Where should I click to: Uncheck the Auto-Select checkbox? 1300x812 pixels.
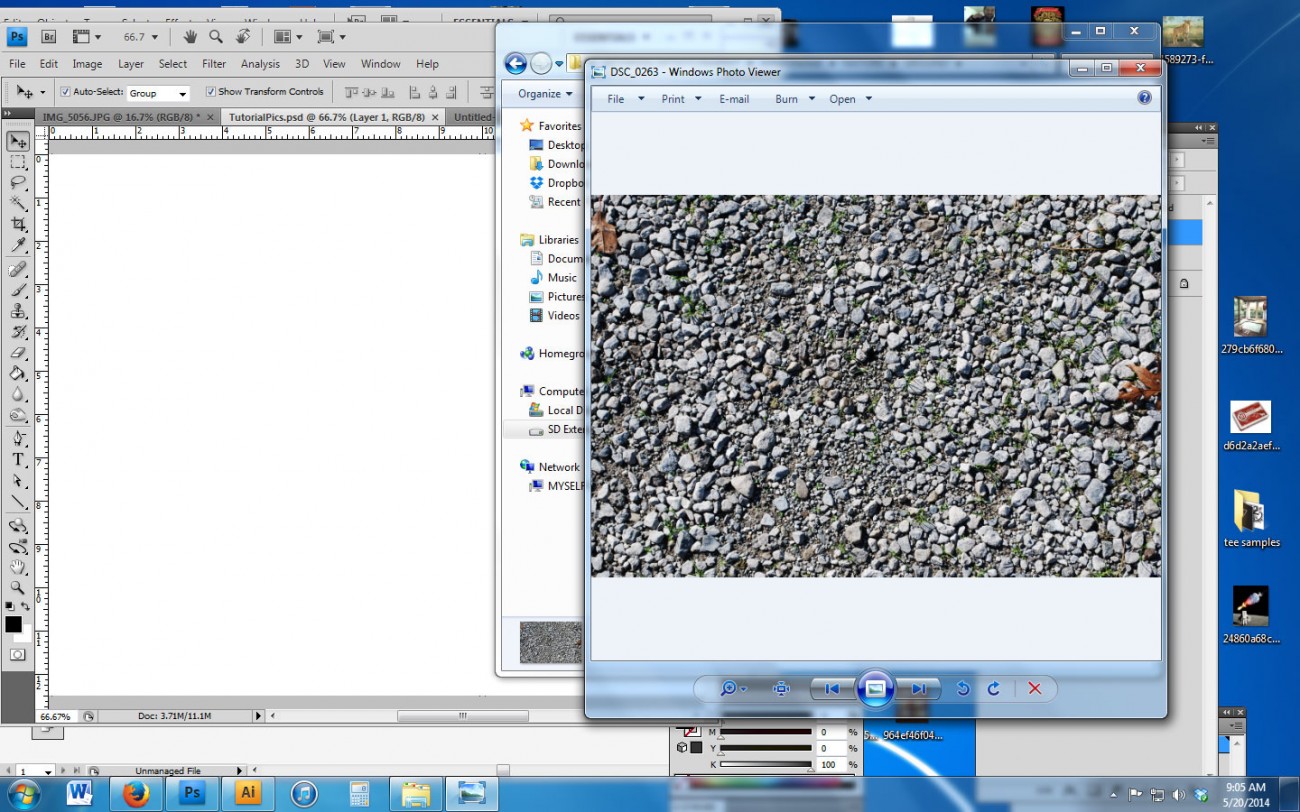tap(66, 92)
